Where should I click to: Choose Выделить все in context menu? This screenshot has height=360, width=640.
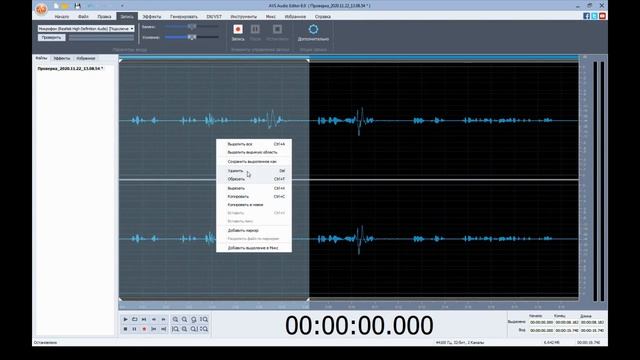tap(254, 144)
